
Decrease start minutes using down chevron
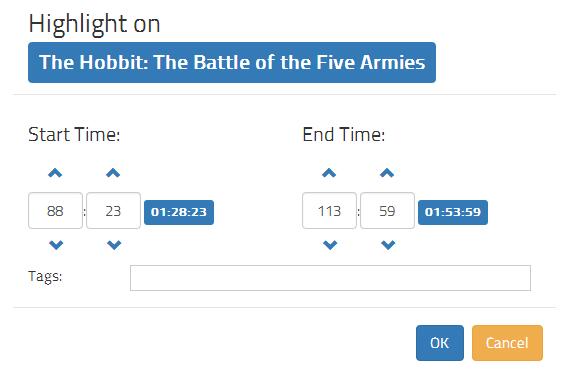tap(56, 245)
